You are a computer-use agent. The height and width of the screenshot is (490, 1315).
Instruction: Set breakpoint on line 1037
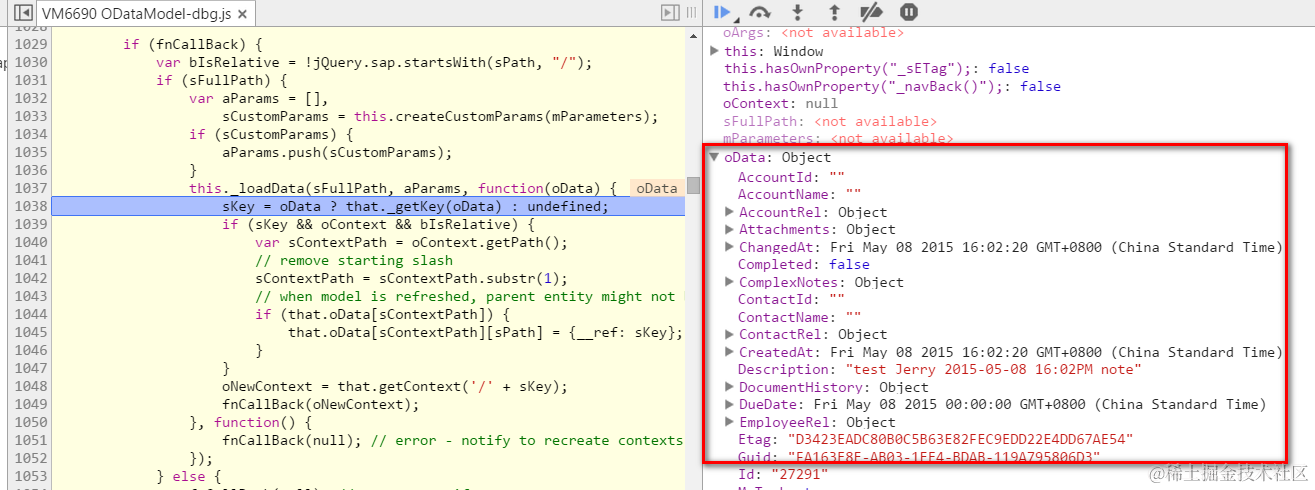tap(31, 188)
